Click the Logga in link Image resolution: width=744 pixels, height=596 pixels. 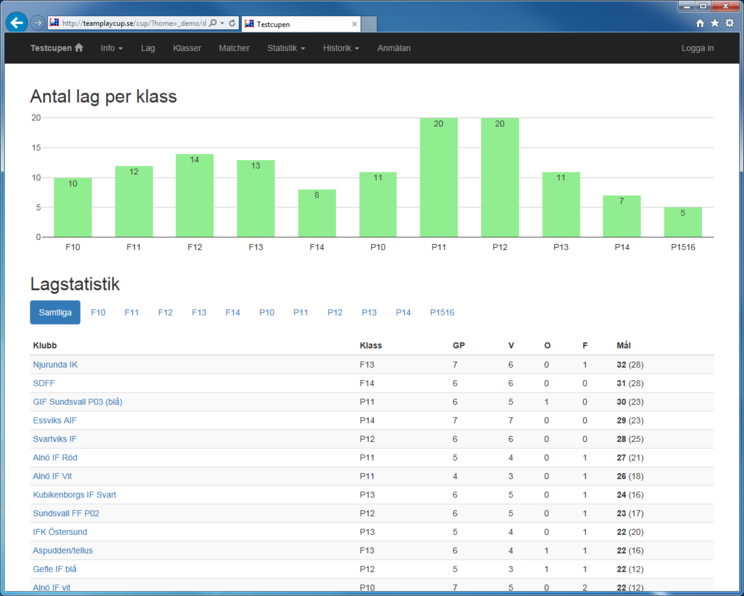pos(697,48)
